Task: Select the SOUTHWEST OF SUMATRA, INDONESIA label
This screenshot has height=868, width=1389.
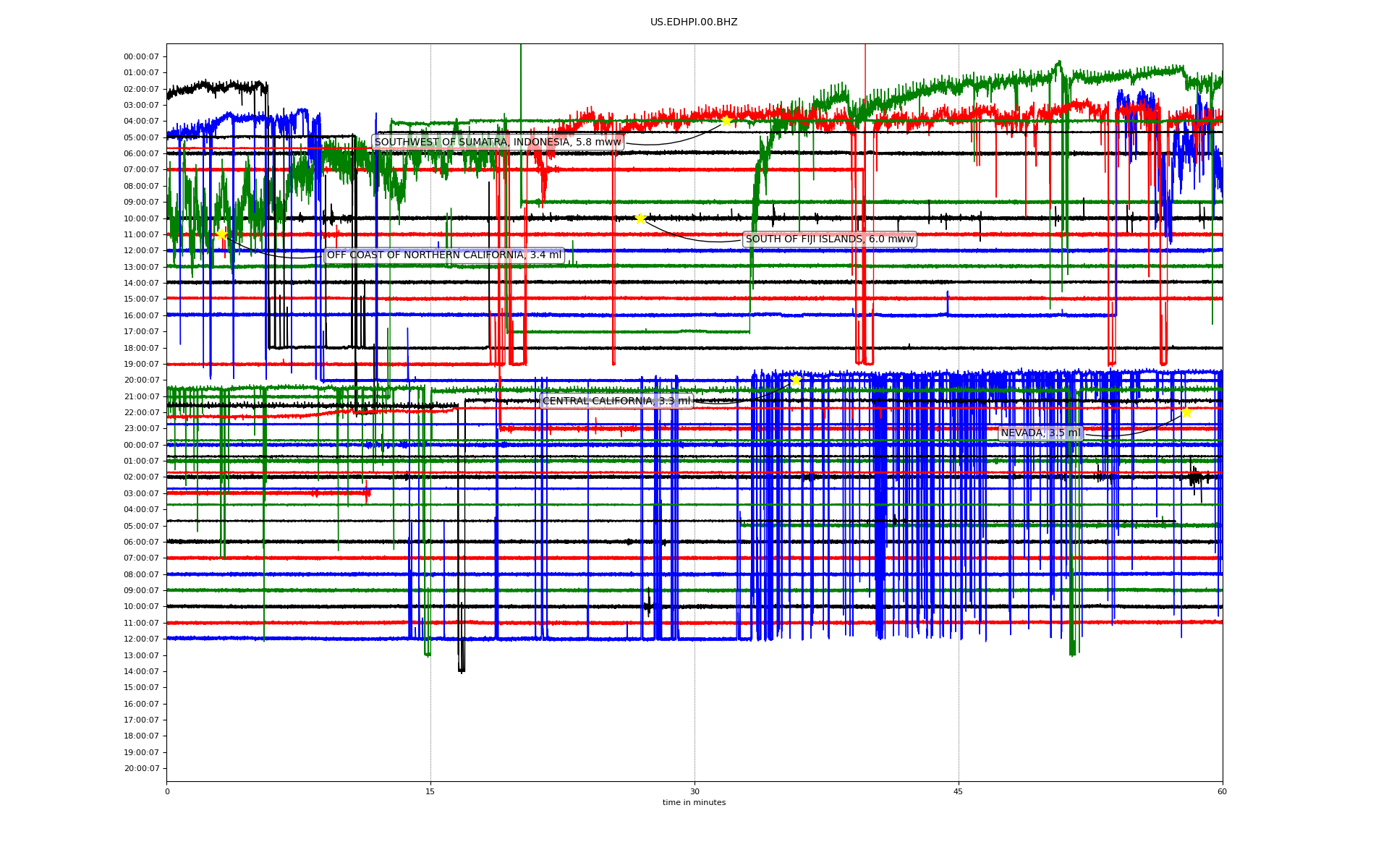Action: pyautogui.click(x=497, y=142)
